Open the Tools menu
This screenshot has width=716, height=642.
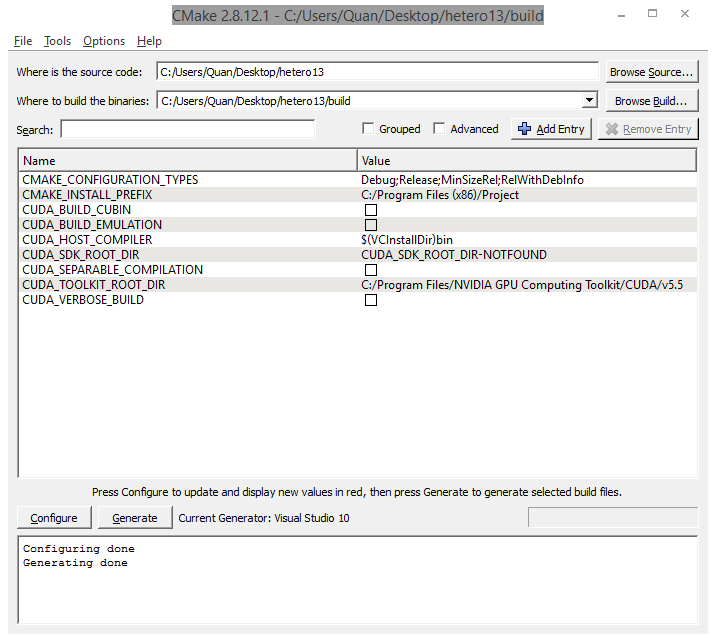(x=57, y=41)
